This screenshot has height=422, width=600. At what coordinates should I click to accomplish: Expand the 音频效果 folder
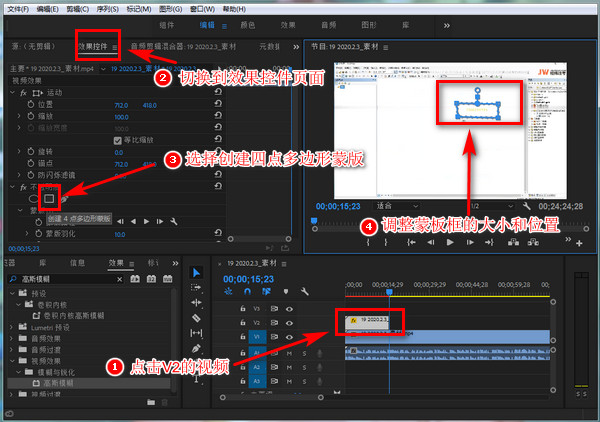pos(11,339)
